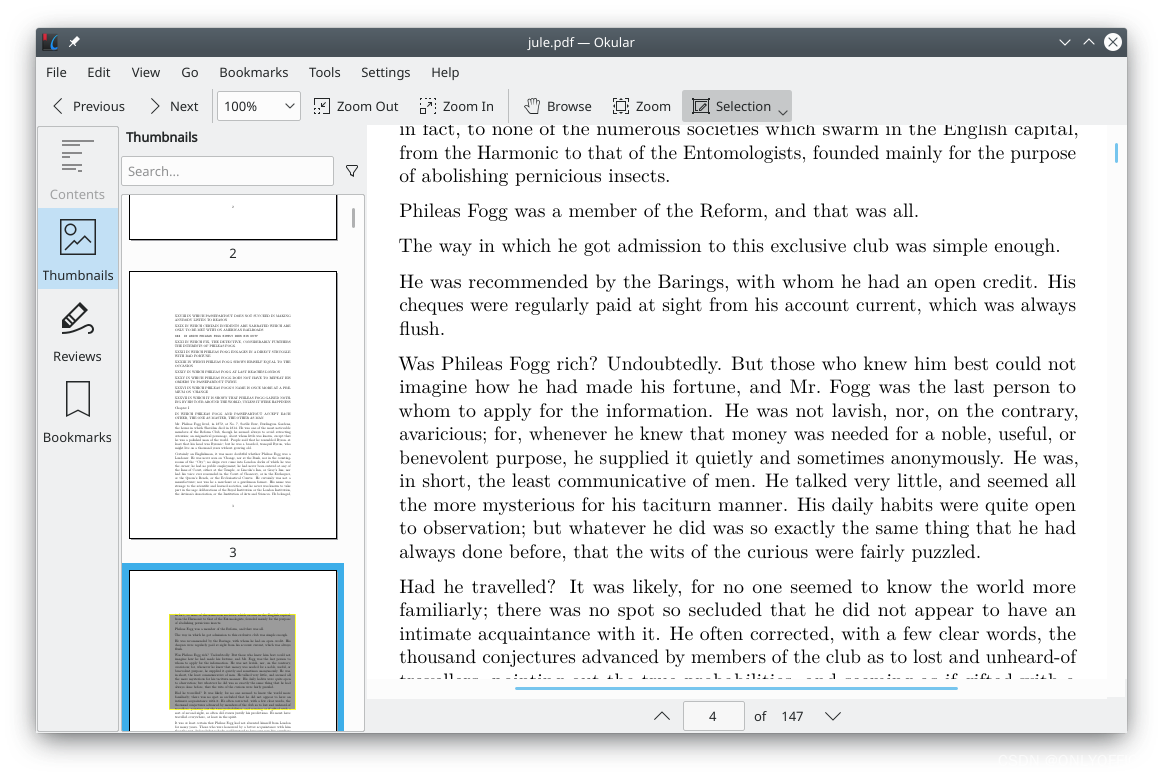Image resolution: width=1163 pixels, height=777 pixels.
Task: Go to the Previous page
Action: point(88,106)
